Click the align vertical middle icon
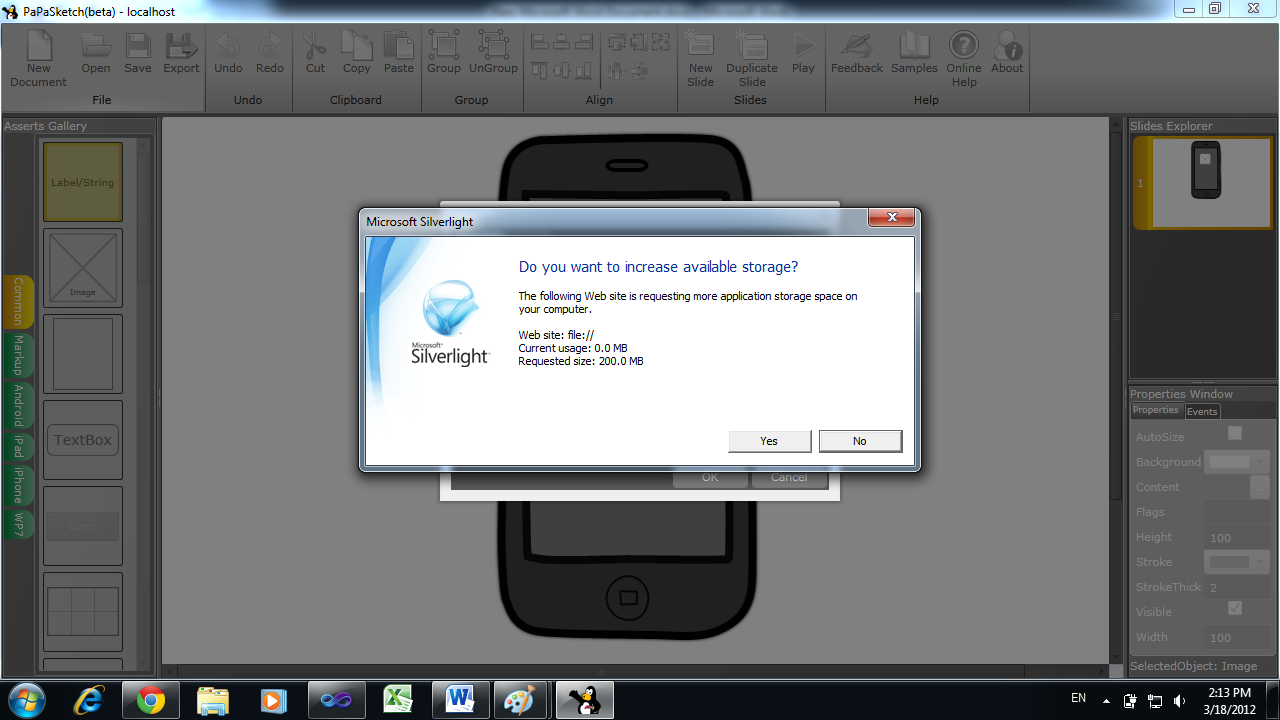 pos(562,70)
